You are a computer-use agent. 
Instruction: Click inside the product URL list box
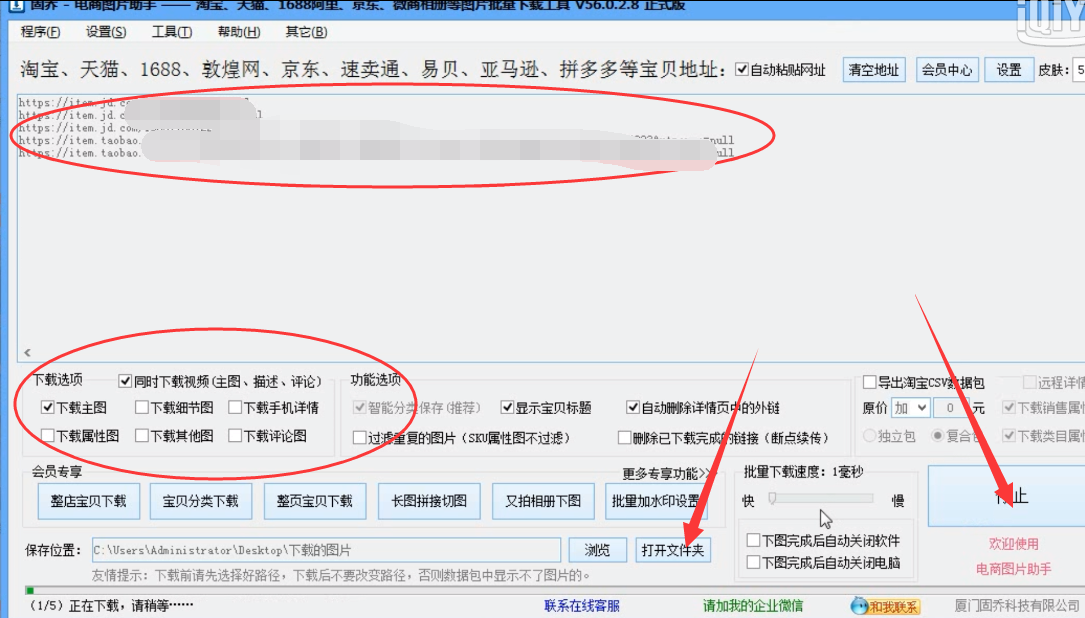550,228
